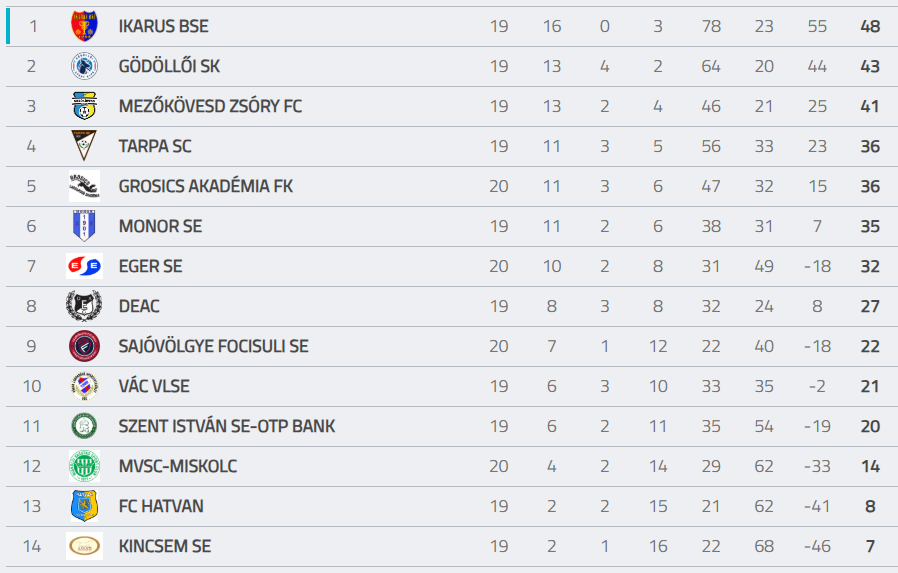Select the Ikarus BSE team name

click(x=163, y=26)
